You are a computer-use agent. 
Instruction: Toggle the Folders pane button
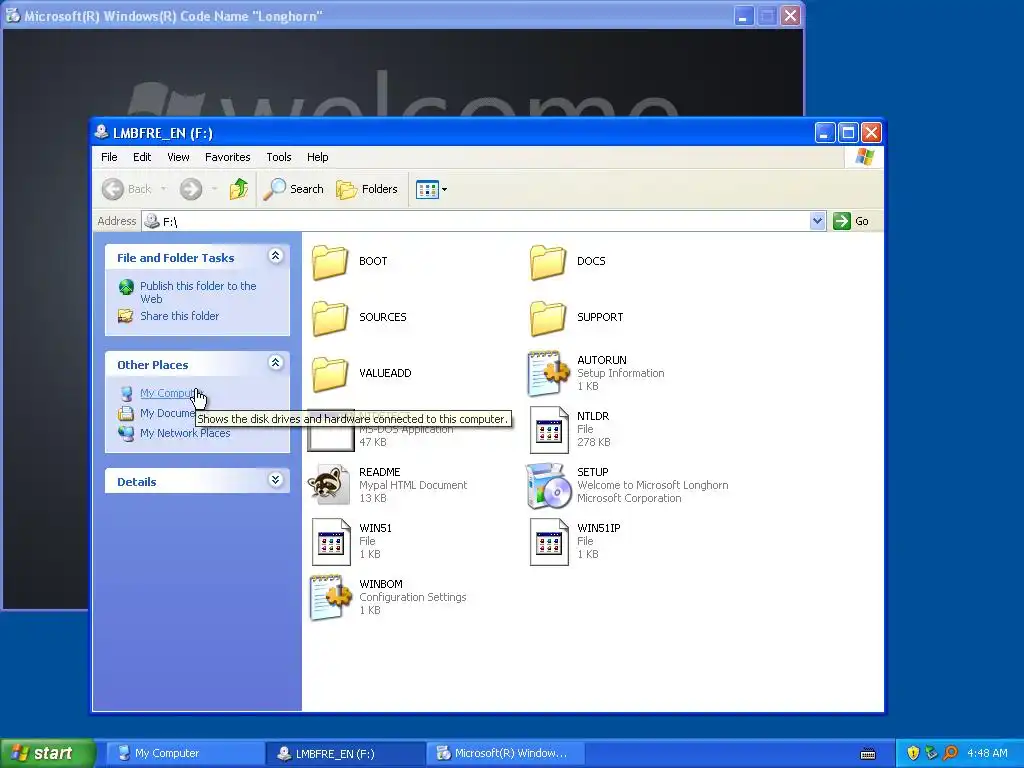click(x=367, y=189)
